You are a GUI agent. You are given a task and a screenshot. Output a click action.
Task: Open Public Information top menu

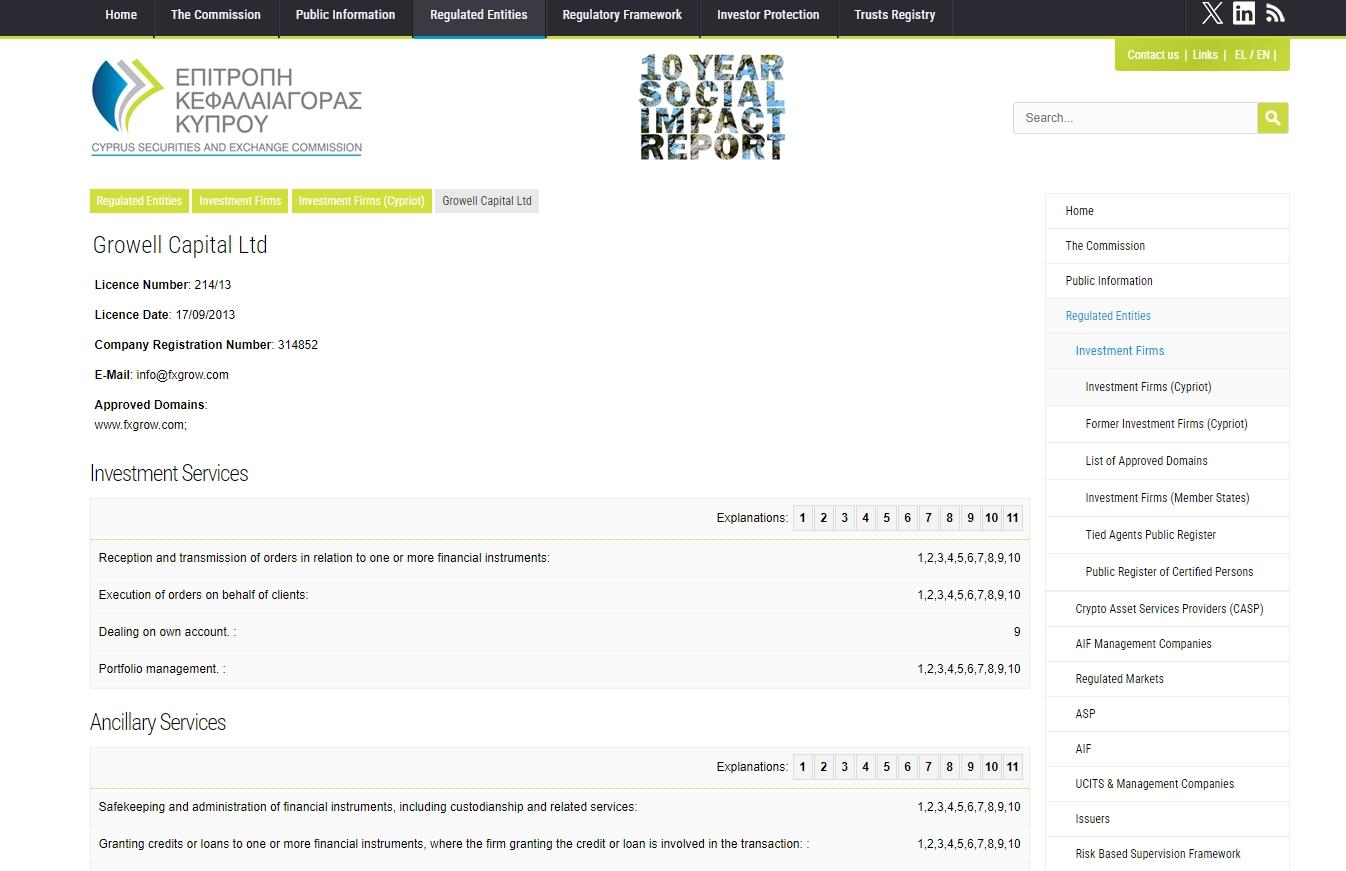coord(345,15)
